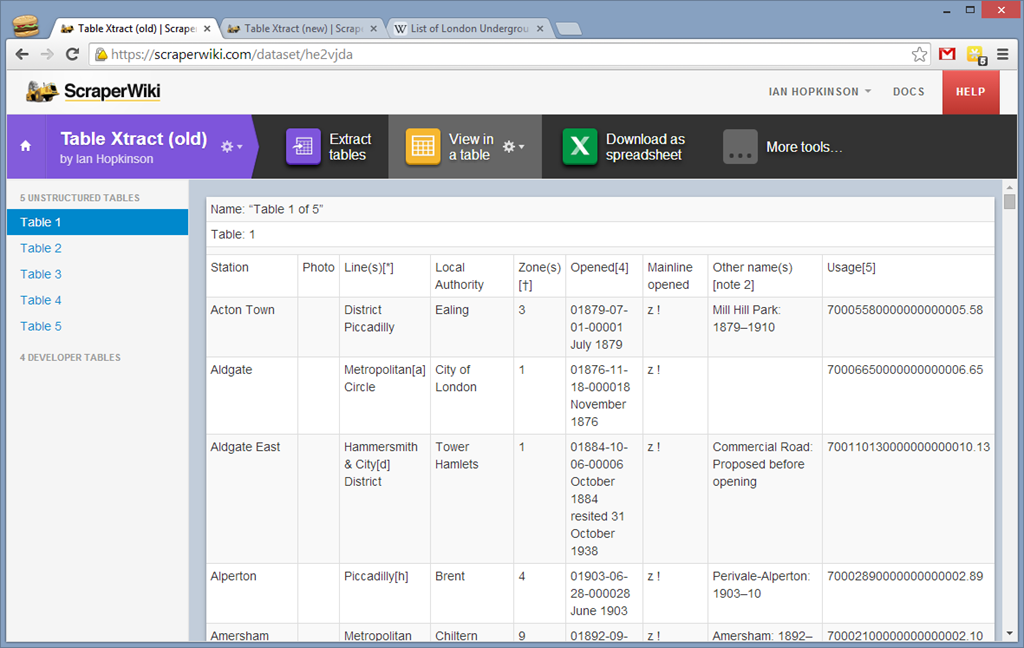Click the page security lock icon
The width and height of the screenshot is (1024, 648).
tap(101, 54)
